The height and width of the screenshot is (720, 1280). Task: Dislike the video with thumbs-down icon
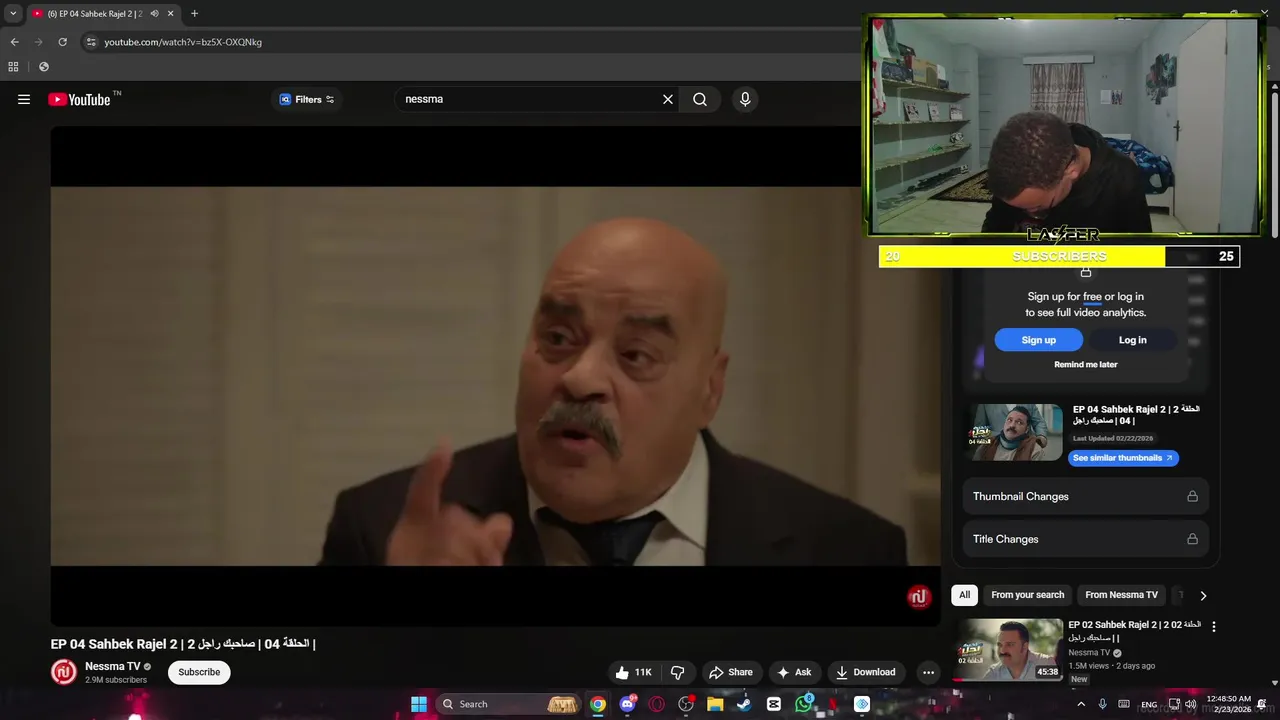(x=678, y=672)
